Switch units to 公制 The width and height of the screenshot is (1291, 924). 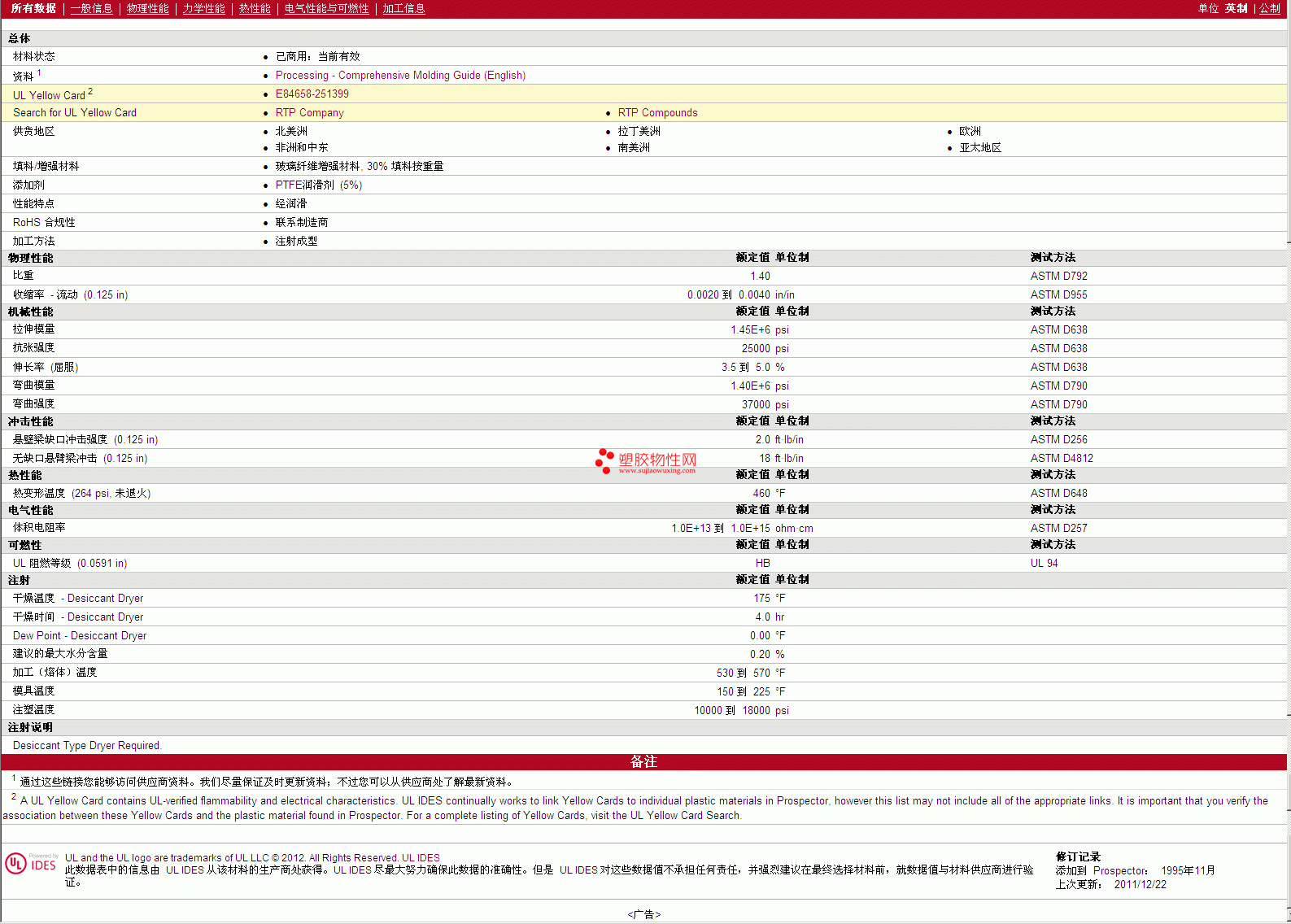click(x=1269, y=8)
